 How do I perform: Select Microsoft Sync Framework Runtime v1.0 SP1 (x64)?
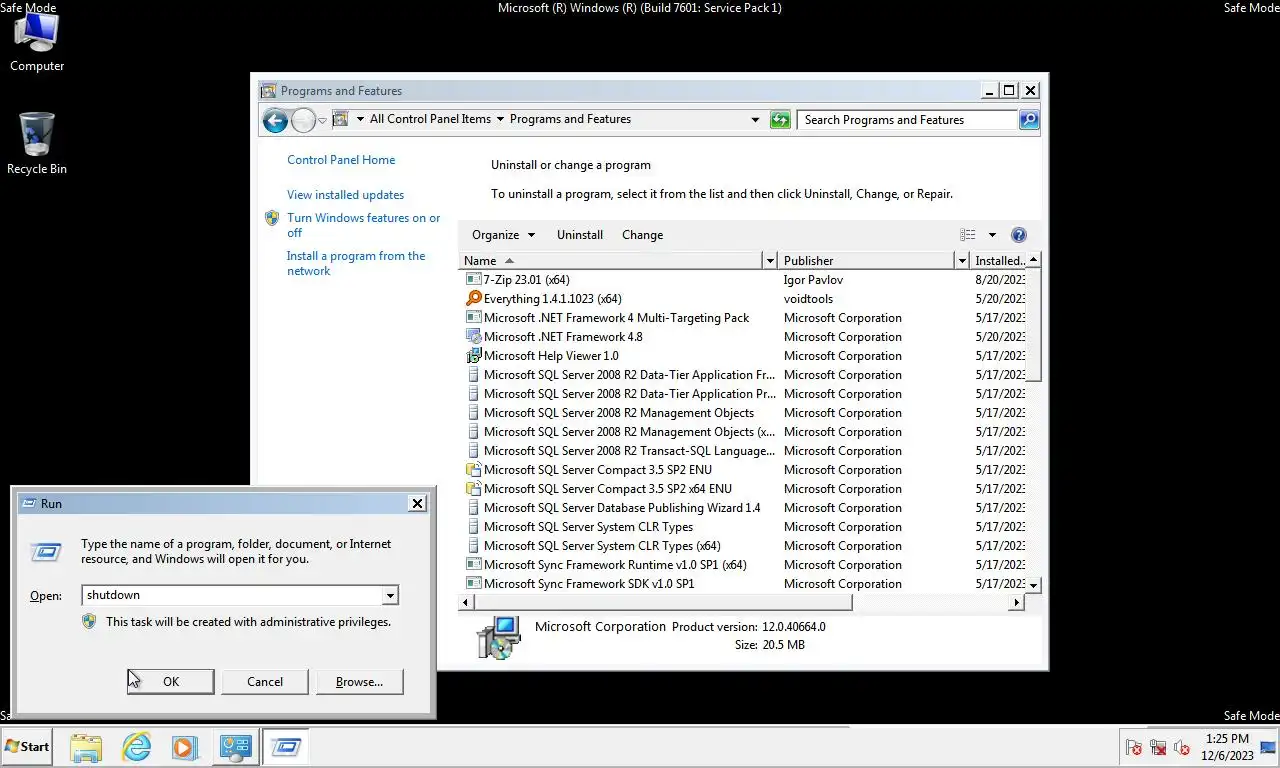coord(615,565)
